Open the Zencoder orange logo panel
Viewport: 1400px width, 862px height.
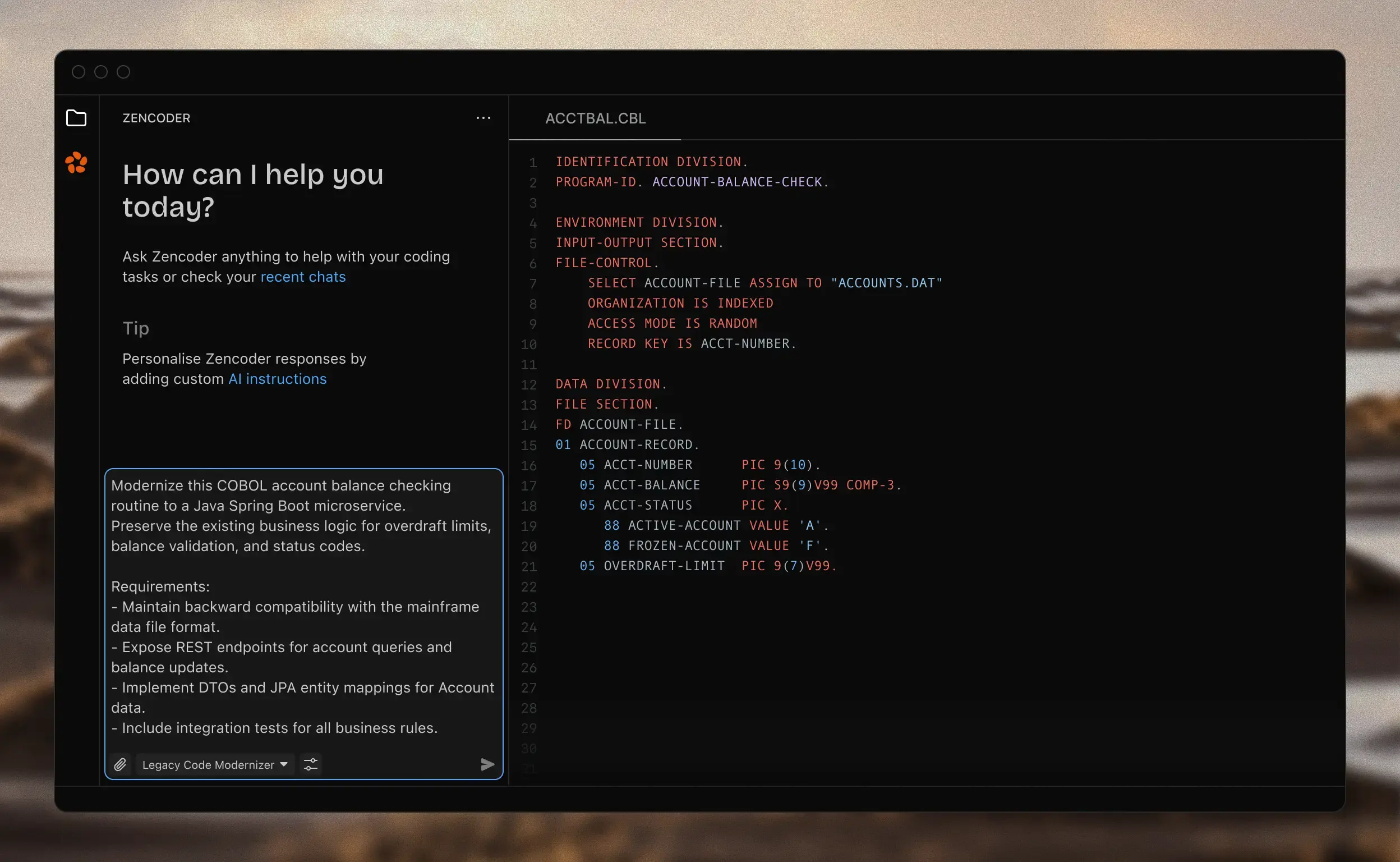pyautogui.click(x=76, y=163)
